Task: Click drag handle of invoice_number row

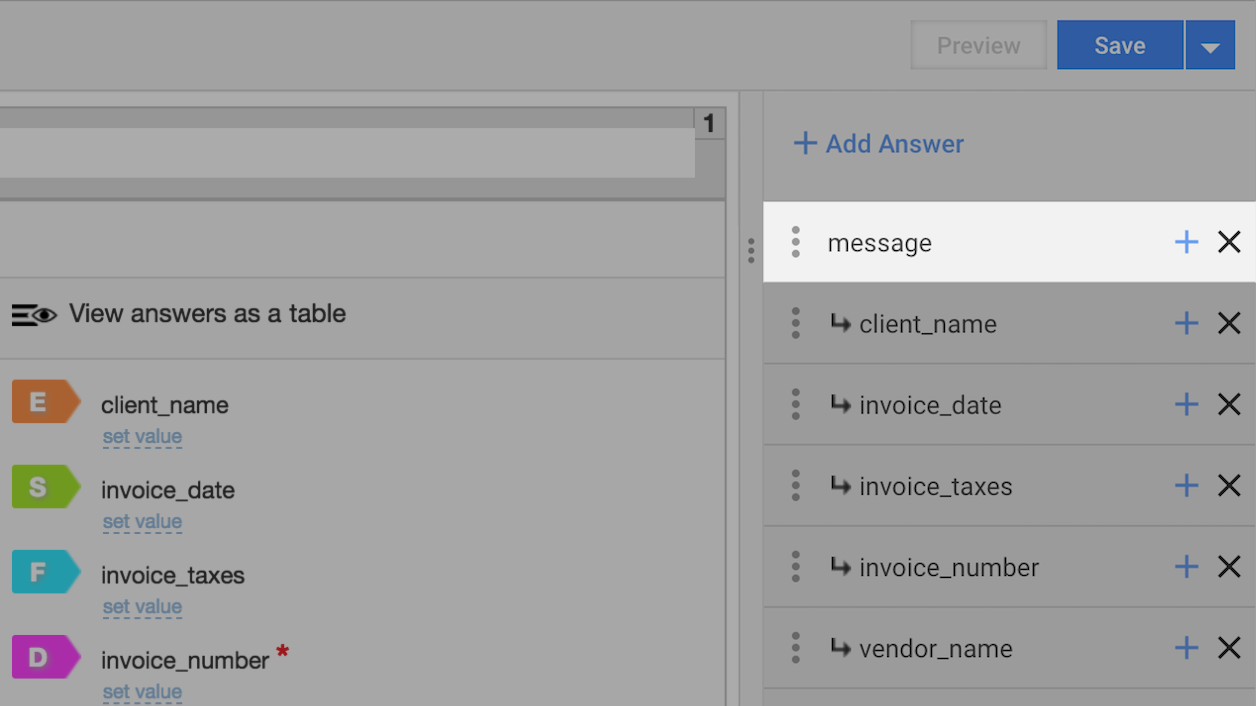Action: point(796,566)
